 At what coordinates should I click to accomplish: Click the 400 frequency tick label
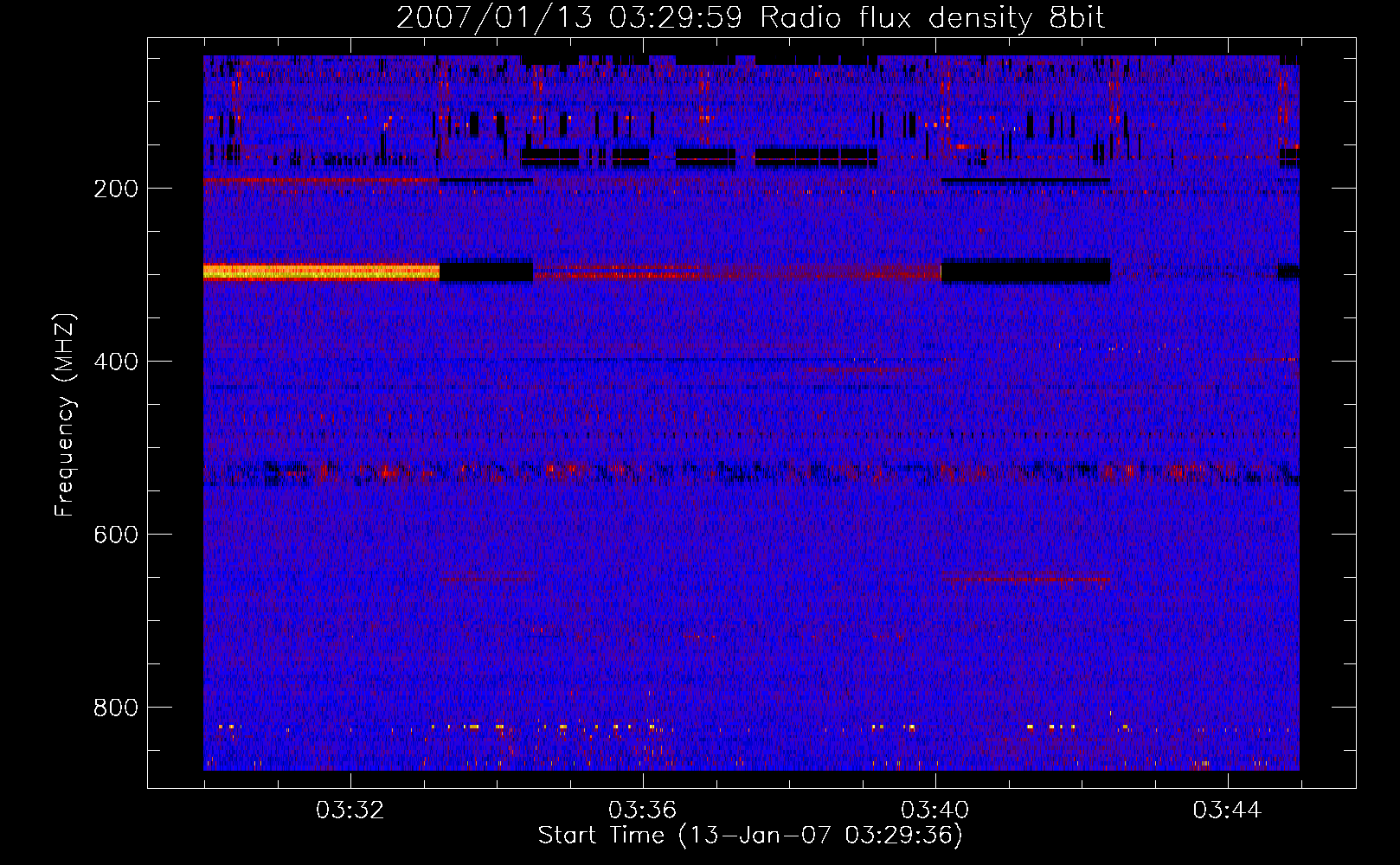click(116, 362)
